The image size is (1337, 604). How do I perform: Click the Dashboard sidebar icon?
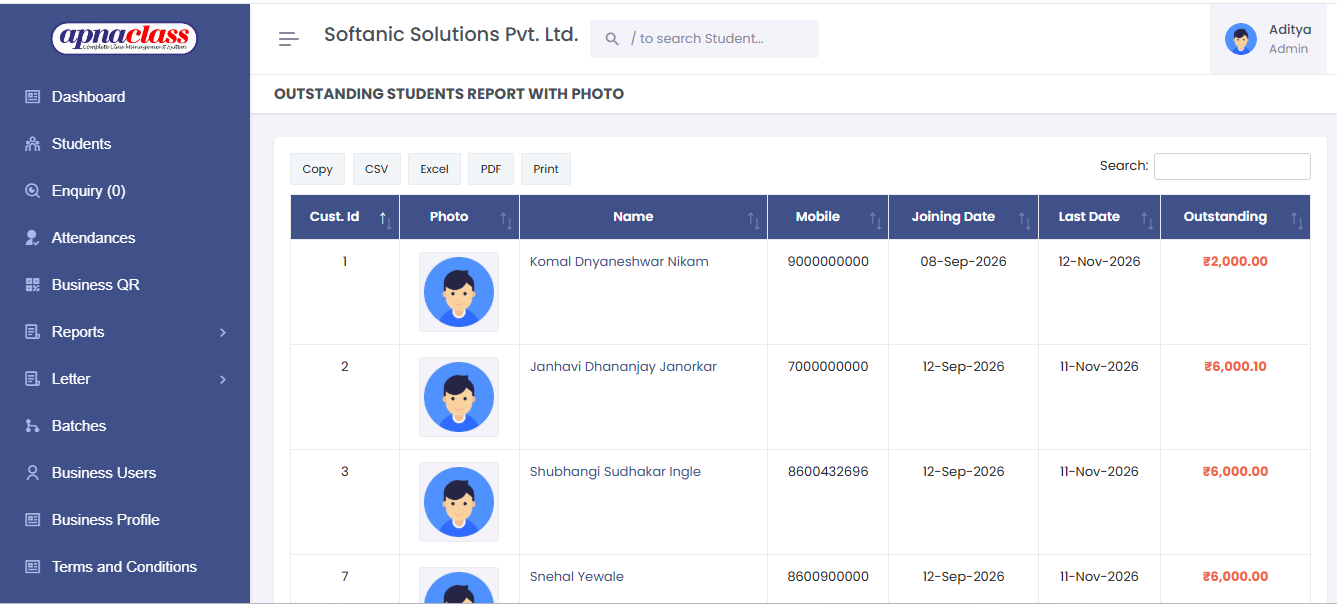pyautogui.click(x=33, y=97)
